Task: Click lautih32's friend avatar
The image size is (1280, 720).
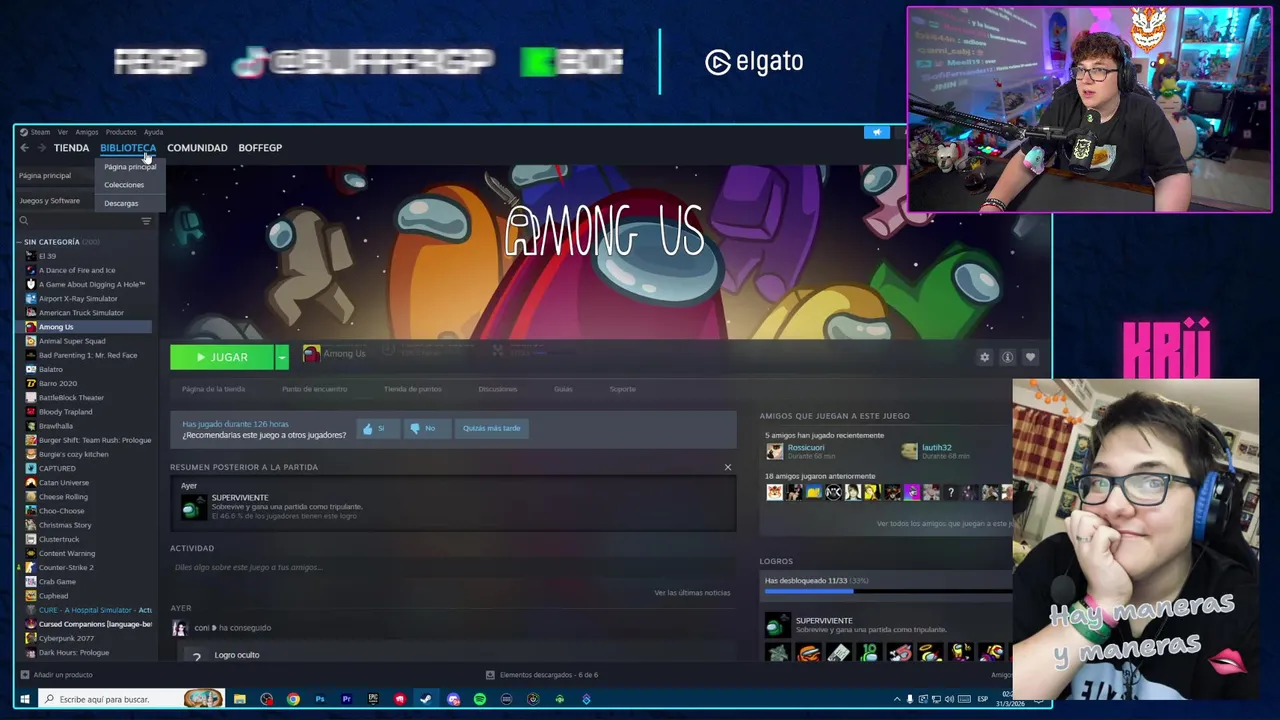Action: (x=909, y=452)
